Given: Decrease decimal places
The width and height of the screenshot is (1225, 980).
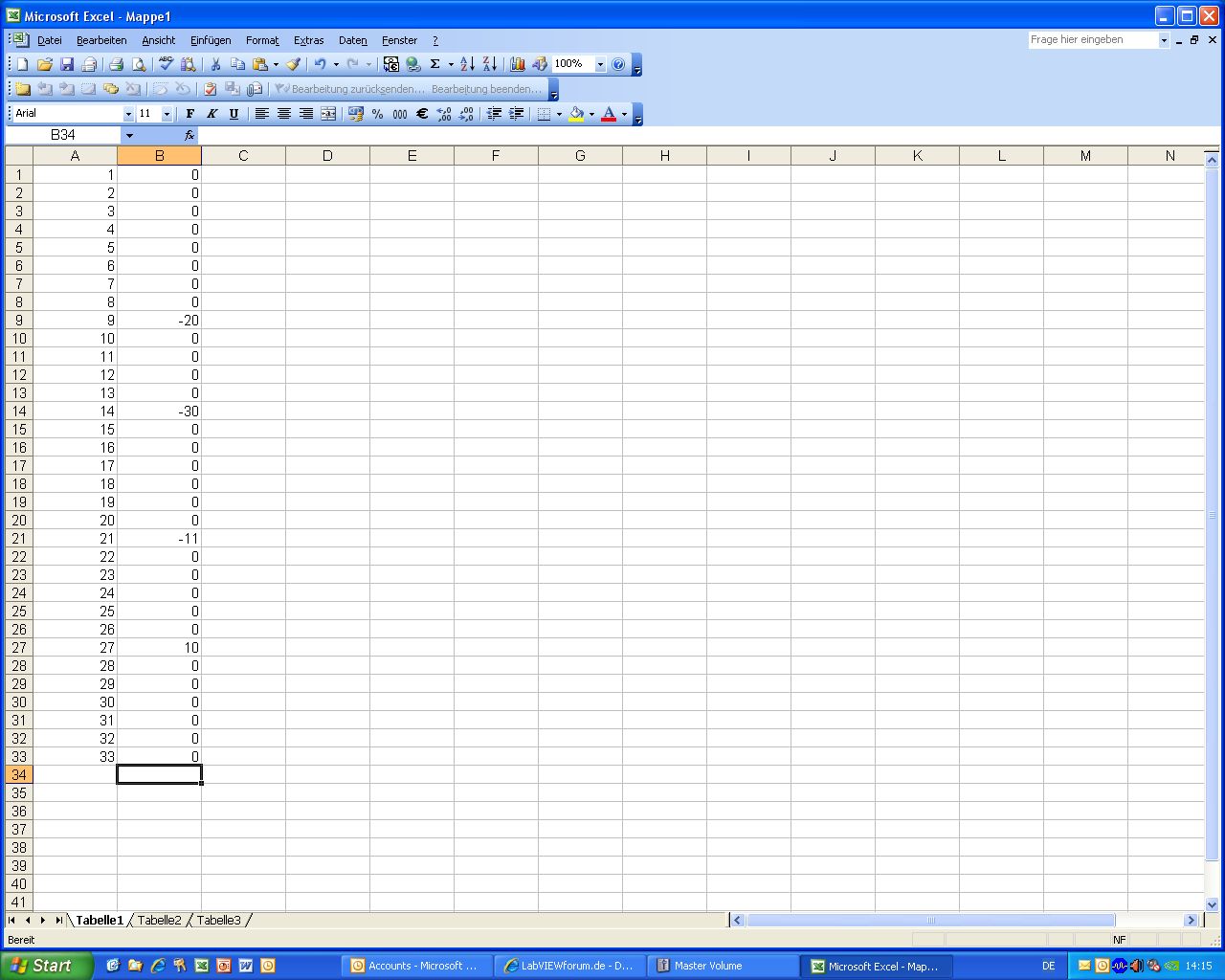Looking at the screenshot, I should [466, 114].
